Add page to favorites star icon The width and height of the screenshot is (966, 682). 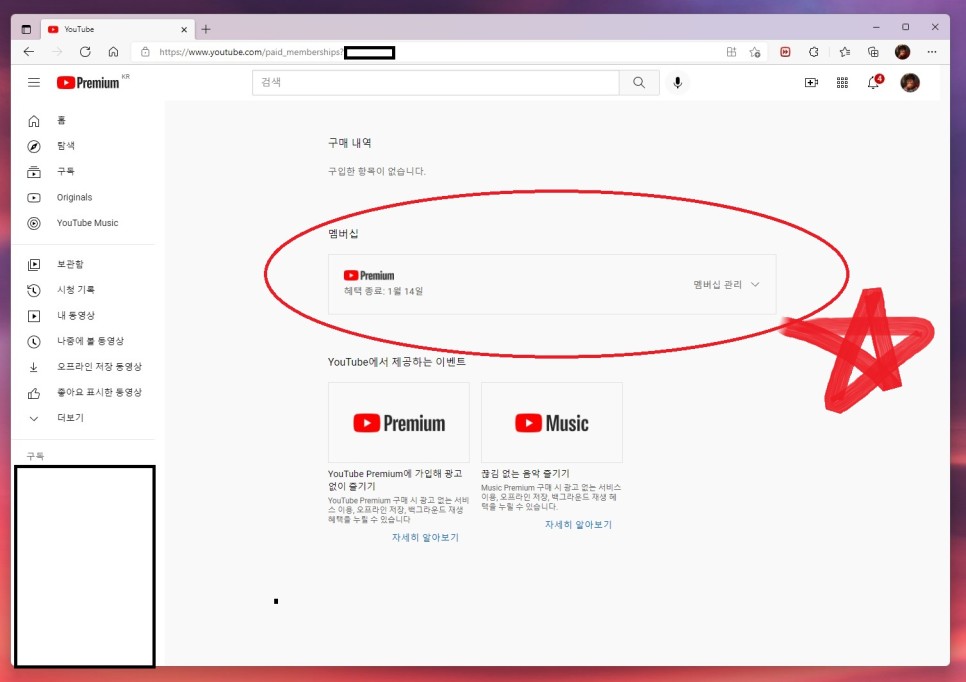(x=755, y=52)
